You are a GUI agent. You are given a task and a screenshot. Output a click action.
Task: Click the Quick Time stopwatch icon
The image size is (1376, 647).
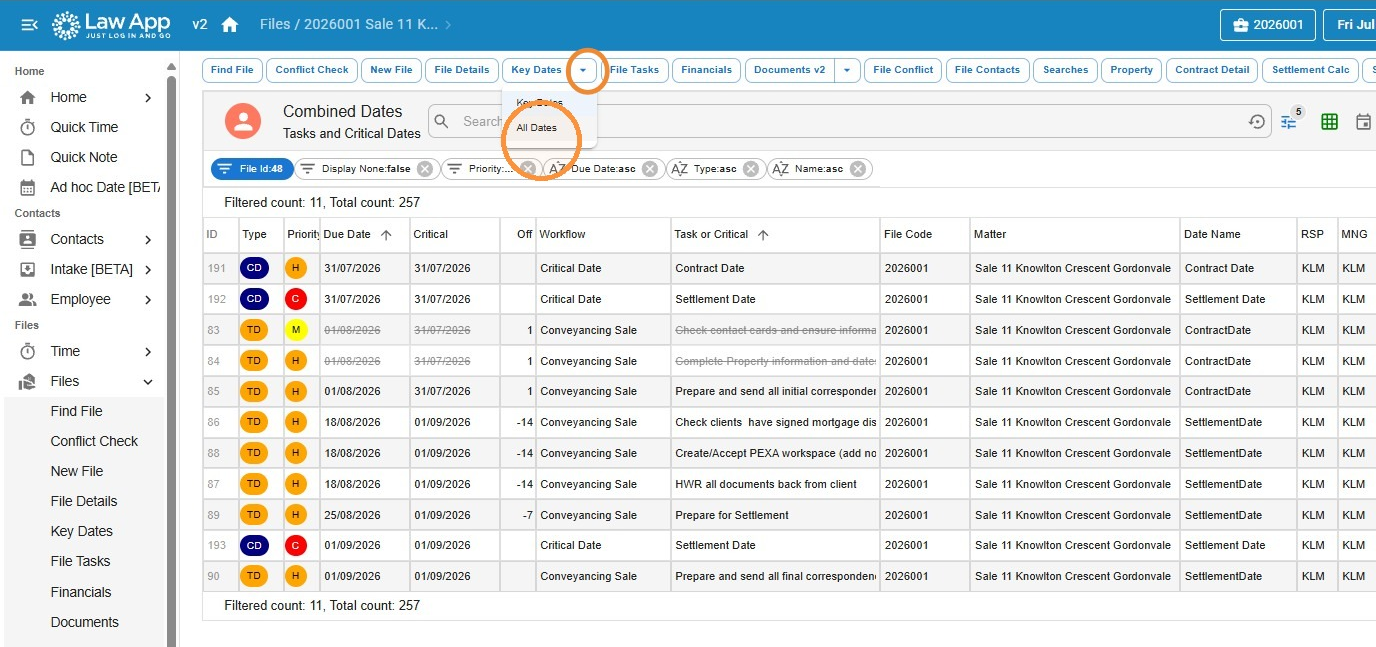point(28,127)
